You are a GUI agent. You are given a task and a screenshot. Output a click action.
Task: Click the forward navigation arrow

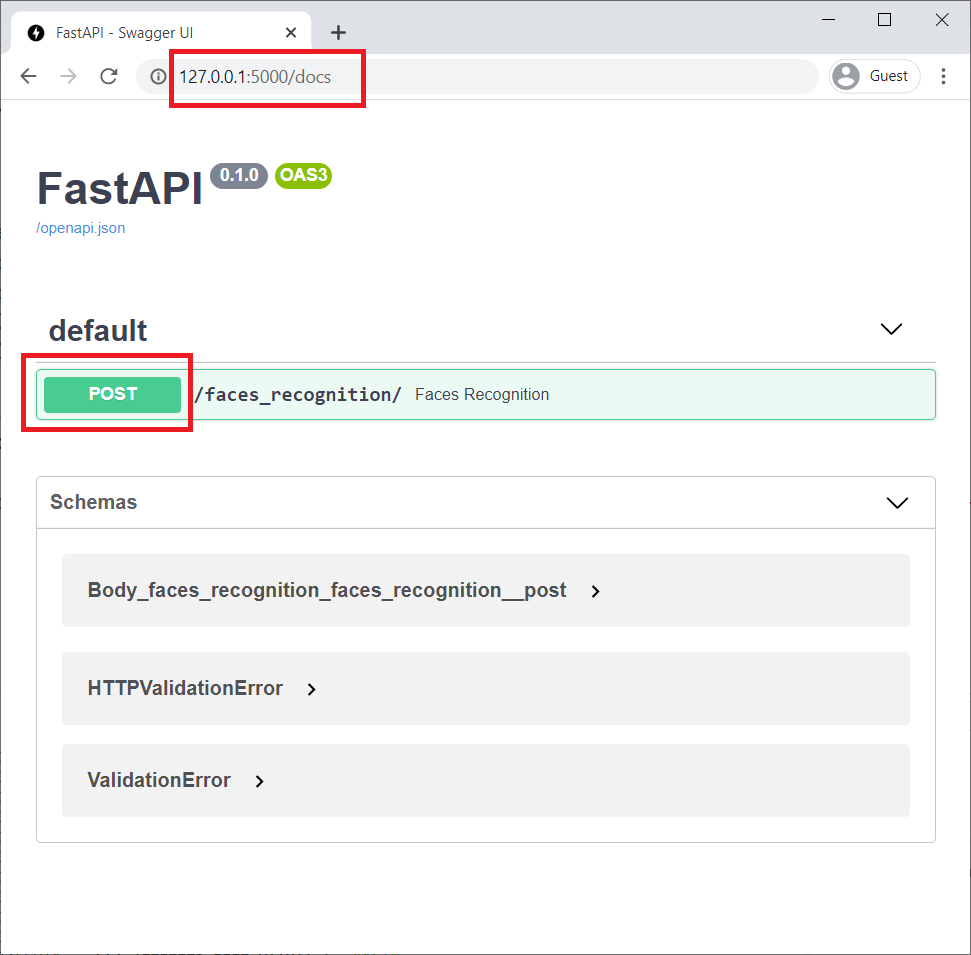point(68,75)
